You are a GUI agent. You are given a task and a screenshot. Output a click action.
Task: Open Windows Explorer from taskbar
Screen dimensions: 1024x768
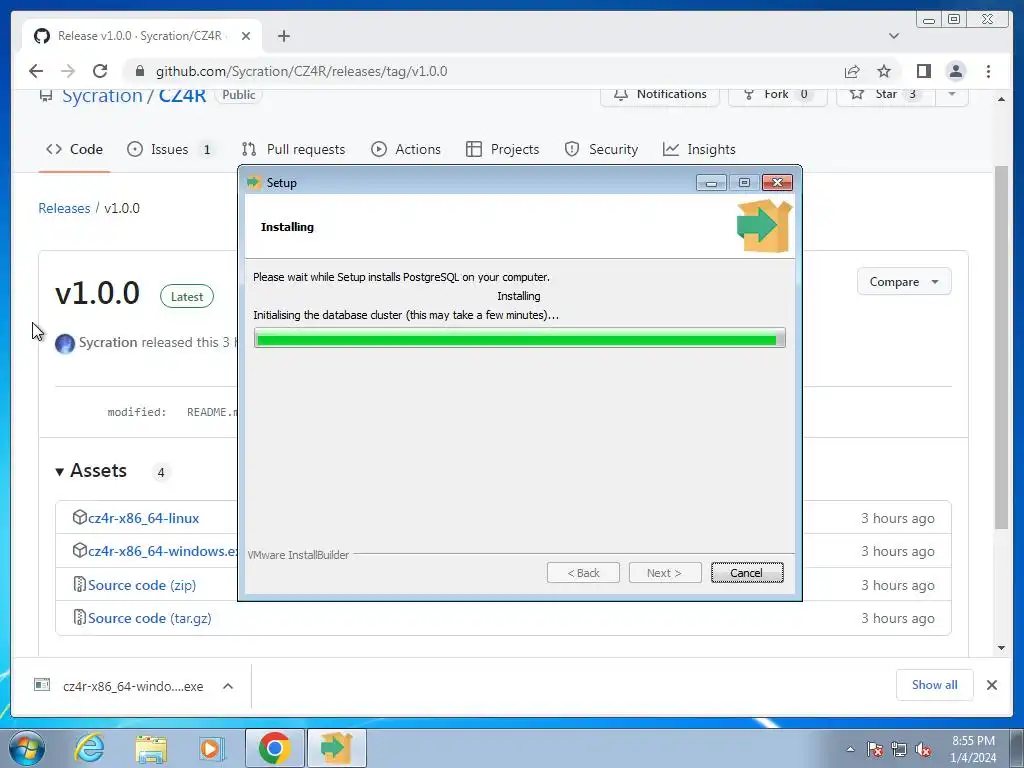(151, 748)
